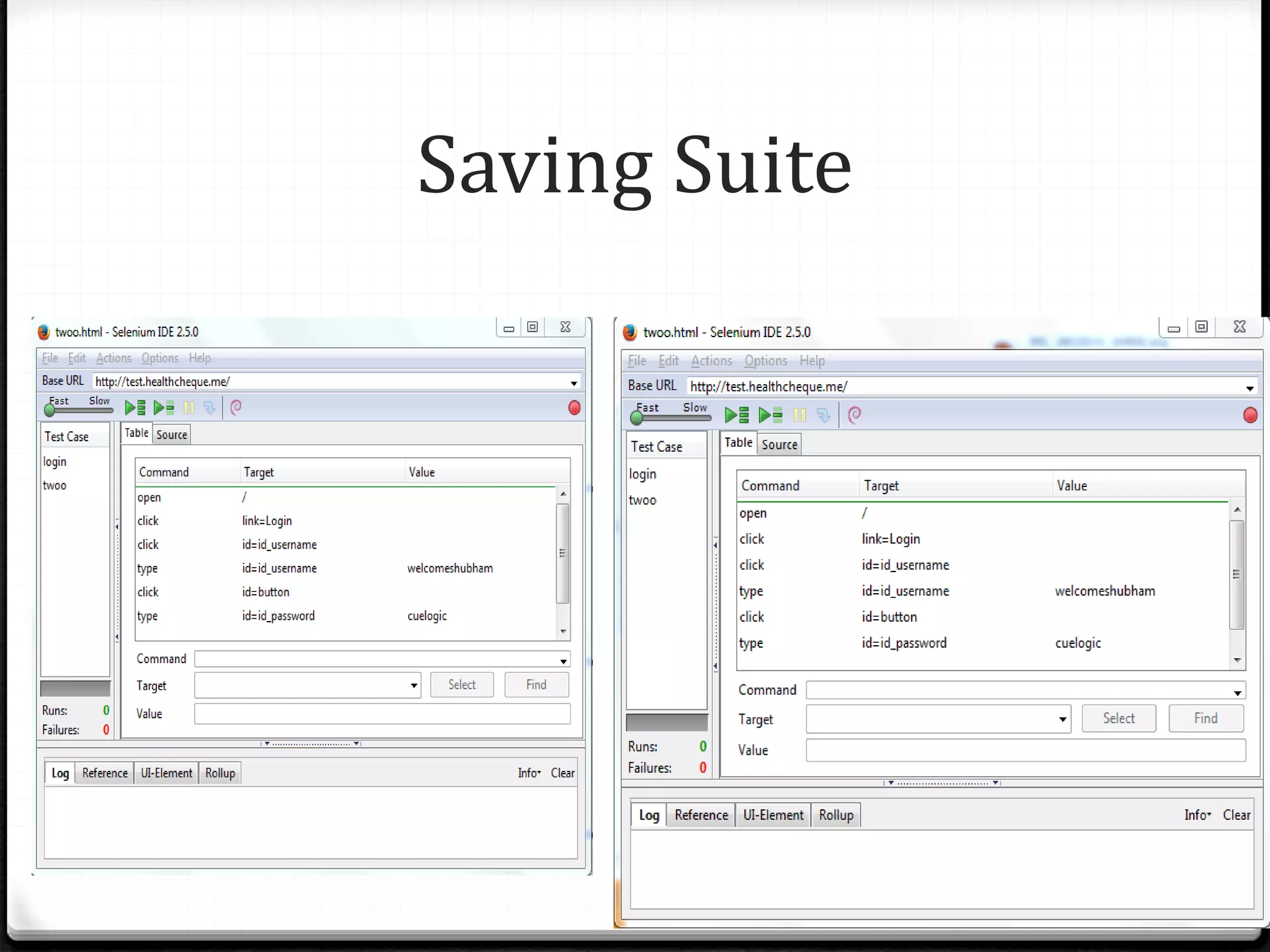
Task: Open the UI-Element tab in left window
Action: (166, 773)
